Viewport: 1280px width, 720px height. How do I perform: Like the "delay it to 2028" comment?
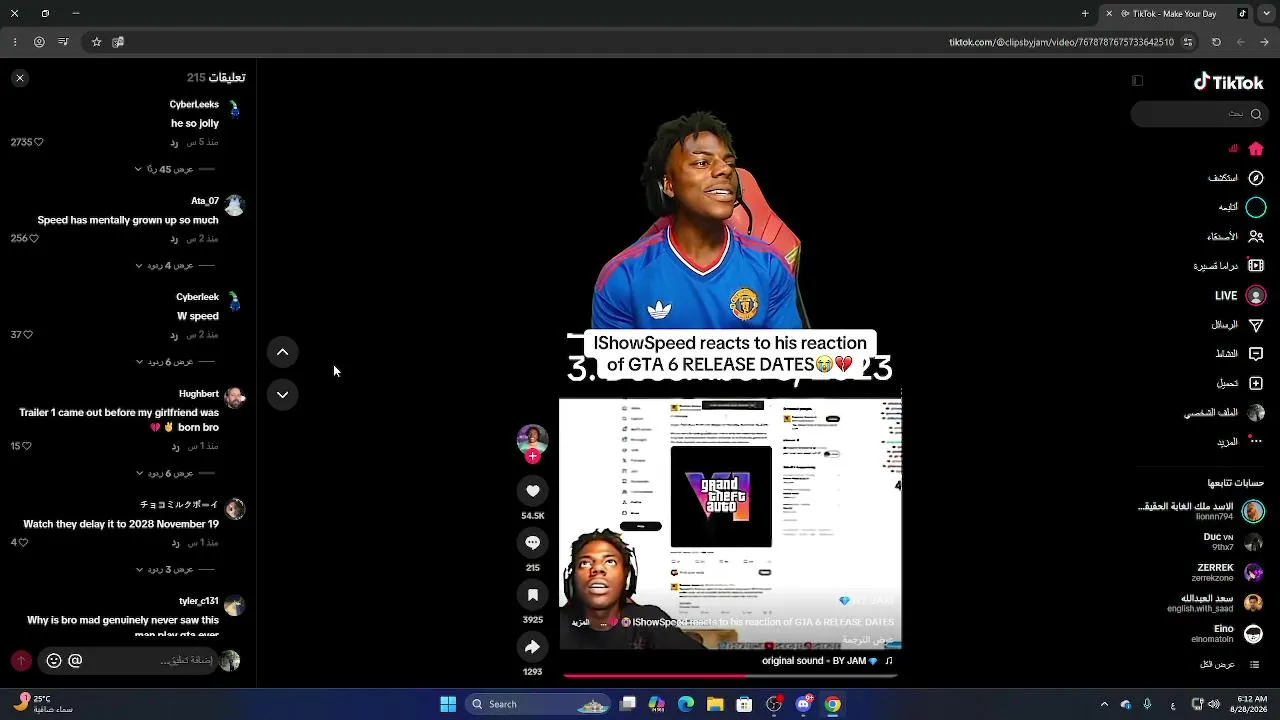coord(23,543)
